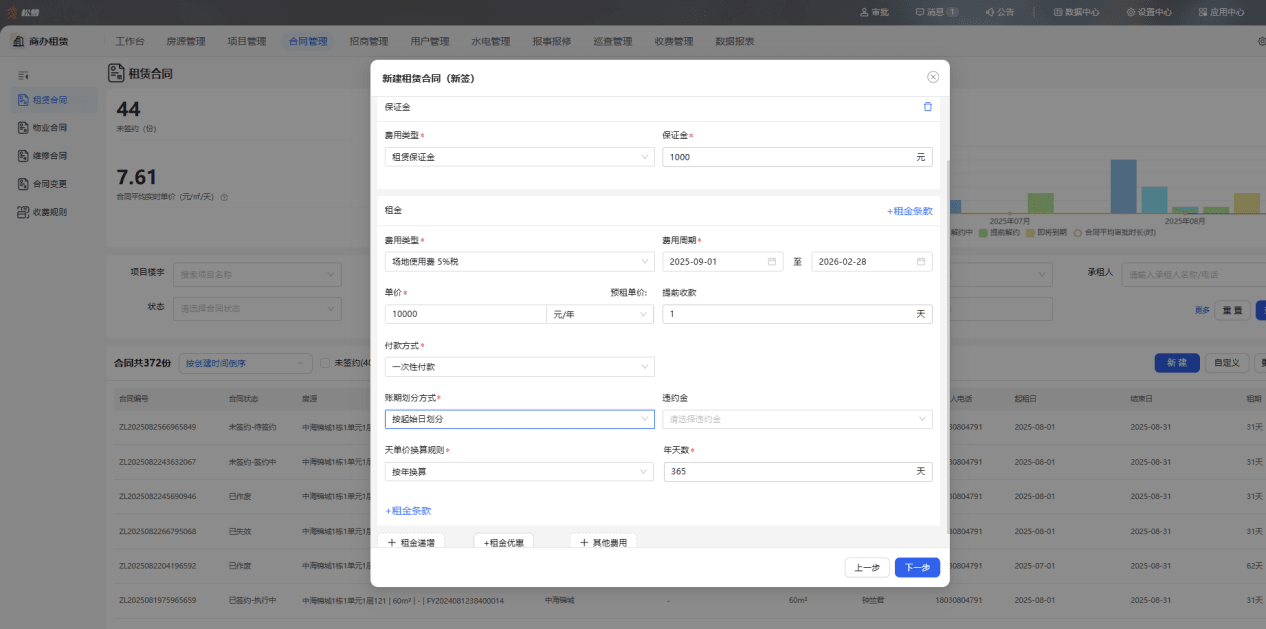
Task: Click the 承租人 name/phone search field
Action: click(x=1194, y=274)
